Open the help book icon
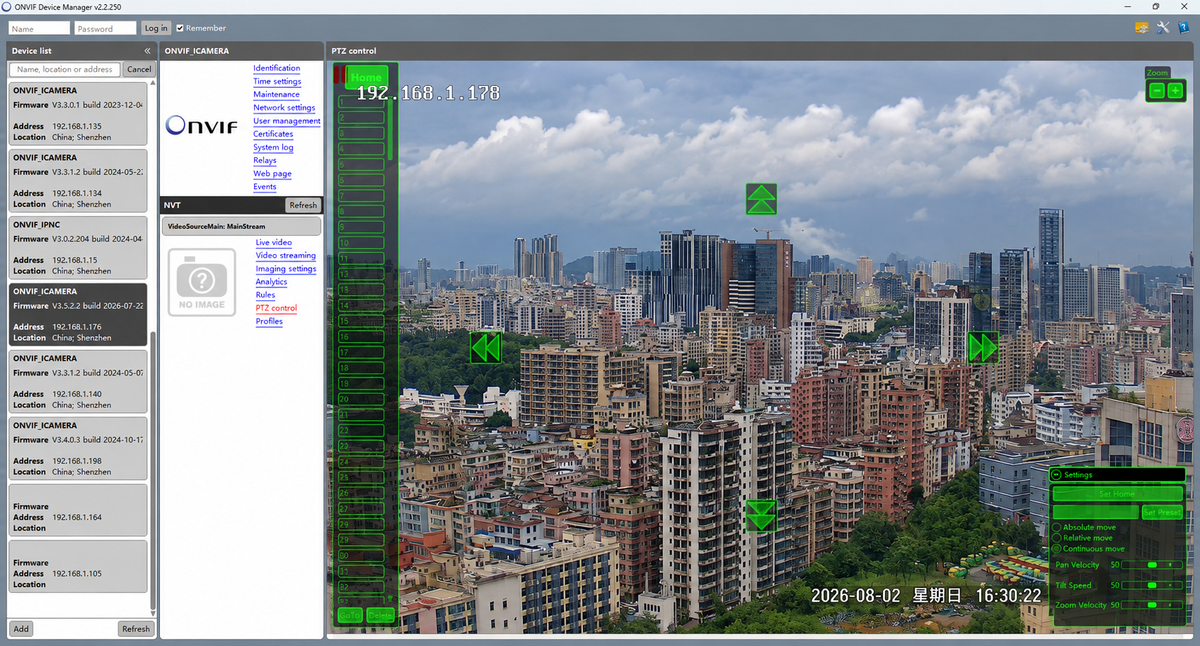Image resolution: width=1200 pixels, height=646 pixels. (x=1182, y=28)
